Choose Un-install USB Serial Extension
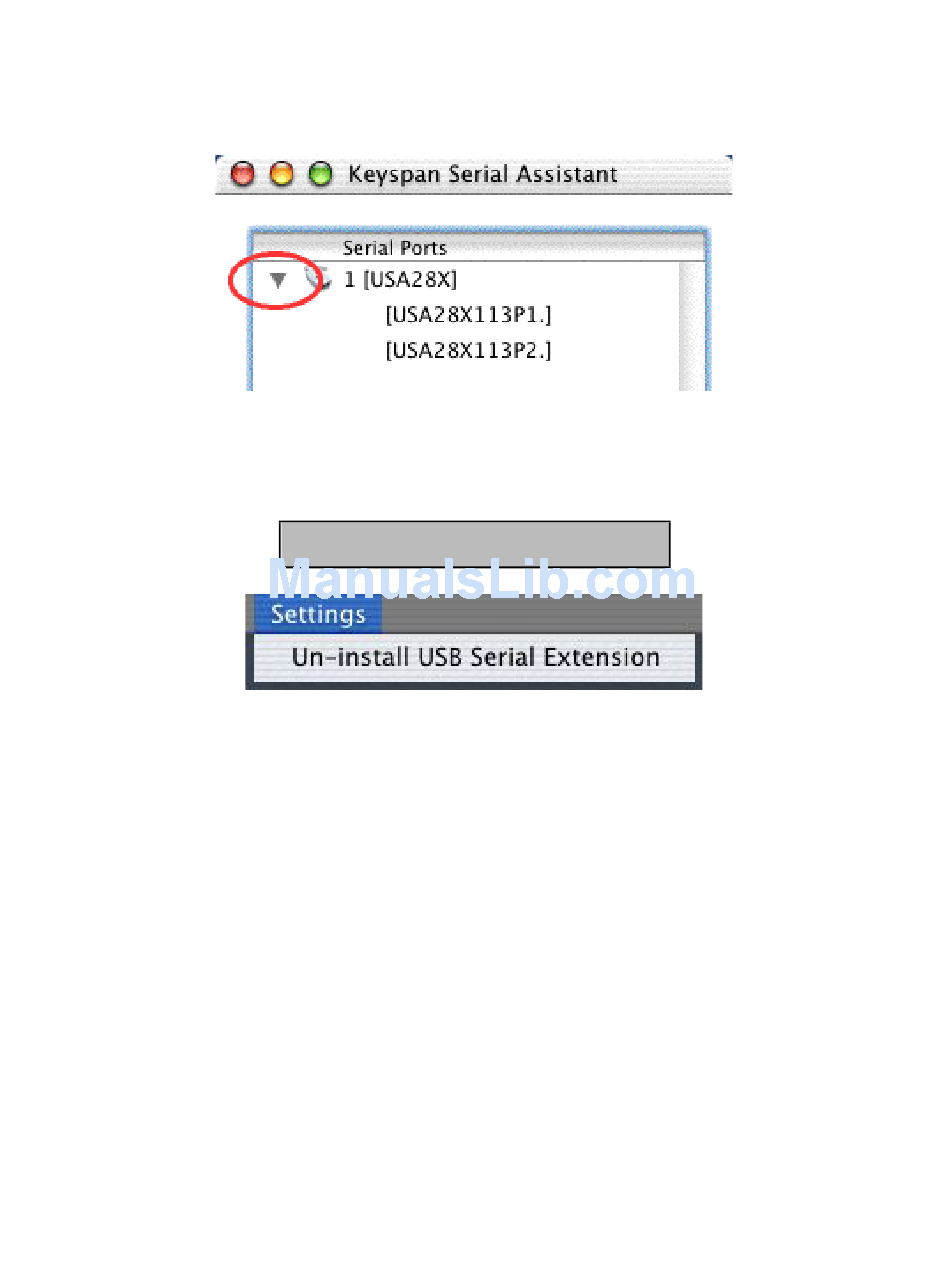The image size is (950, 1267). (475, 658)
